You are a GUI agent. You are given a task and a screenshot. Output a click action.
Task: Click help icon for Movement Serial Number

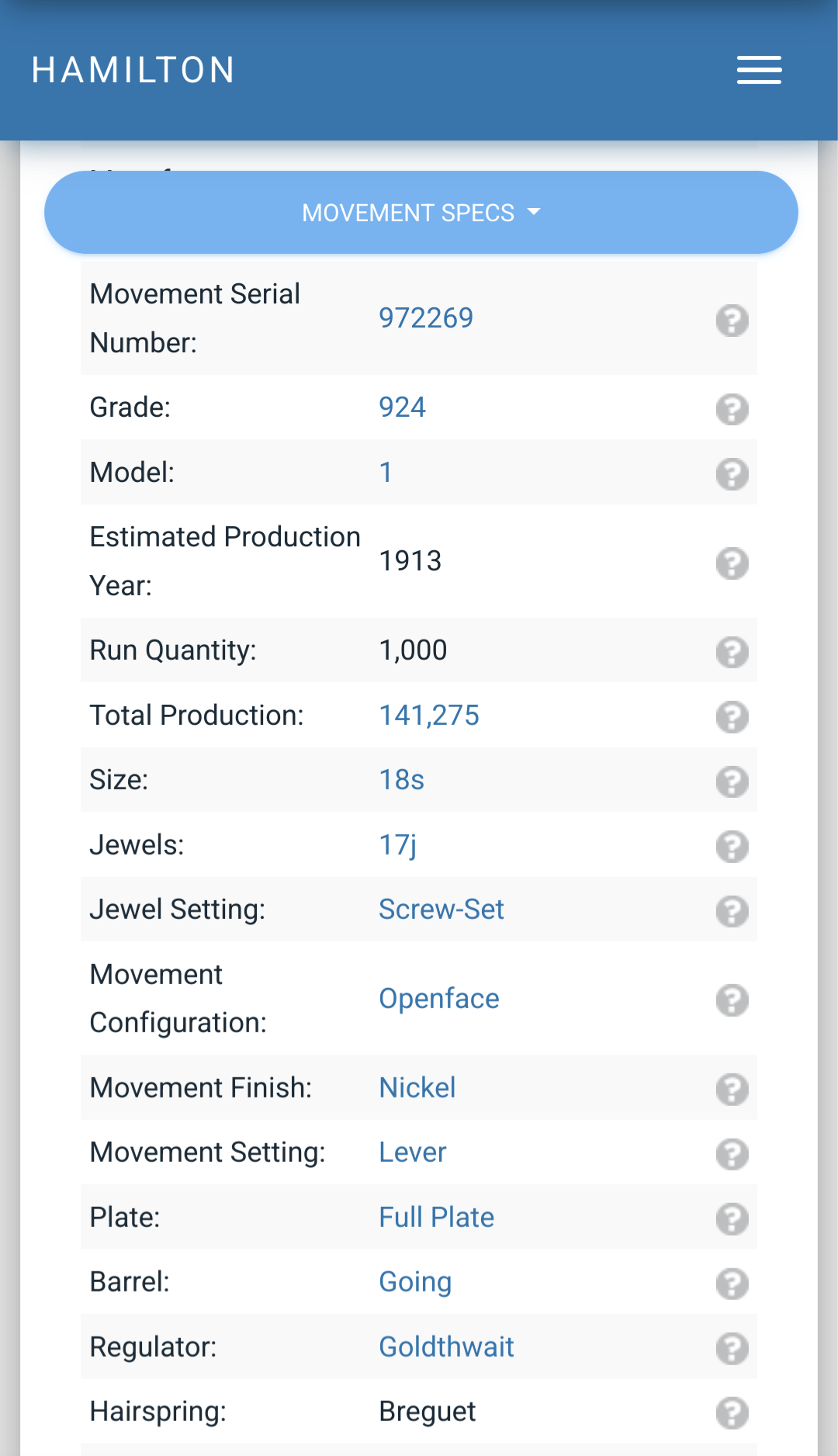pos(732,320)
